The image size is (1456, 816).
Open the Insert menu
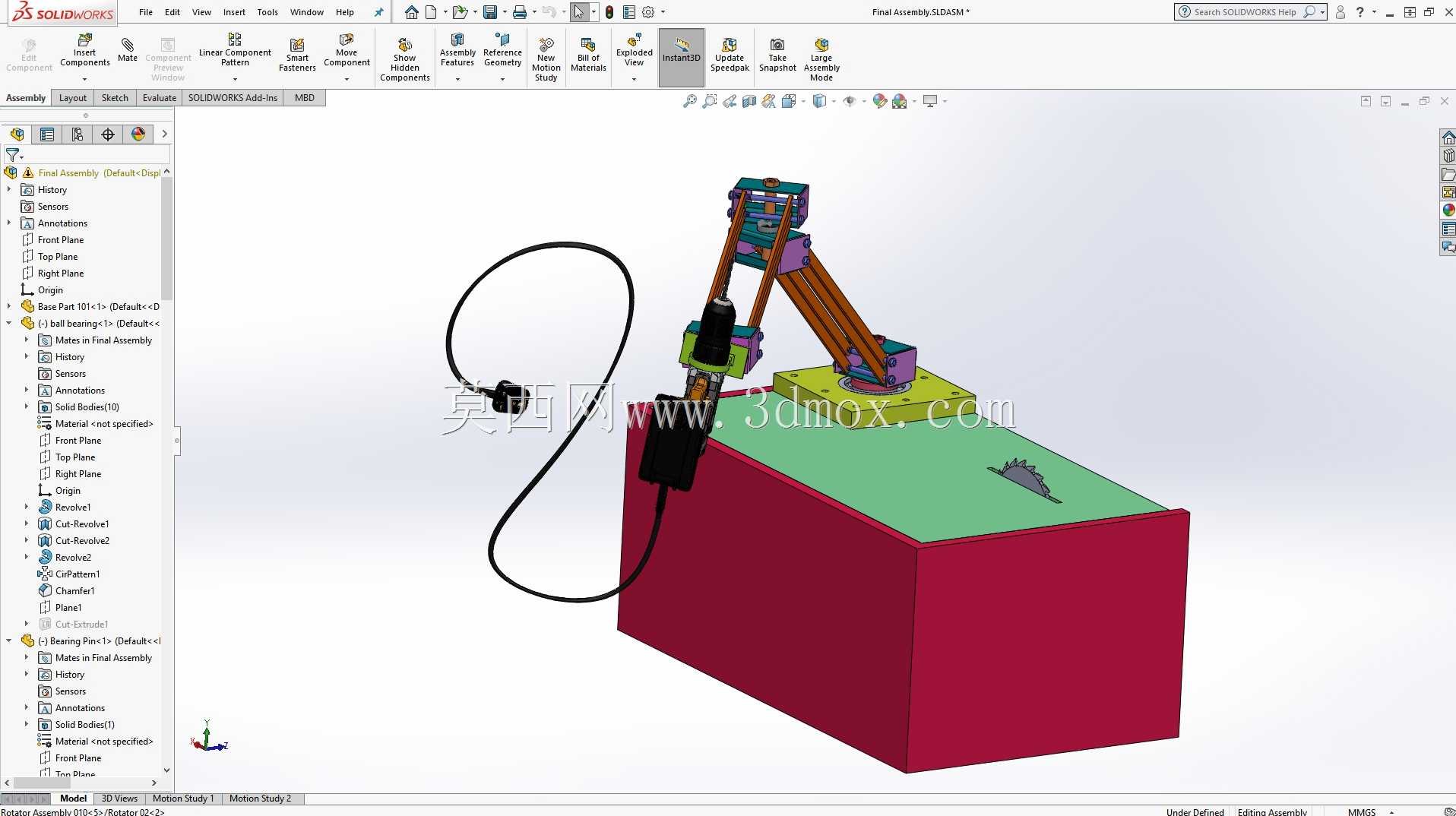coord(234,12)
